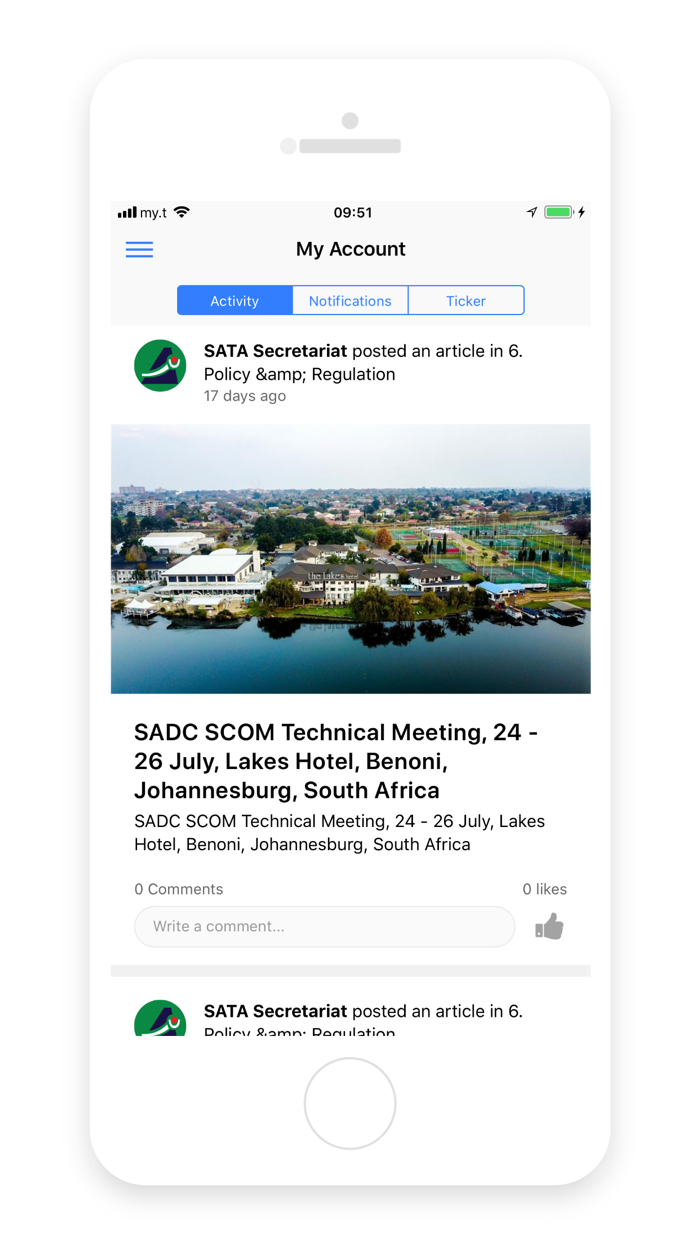View the 0 likes count

coord(544,889)
